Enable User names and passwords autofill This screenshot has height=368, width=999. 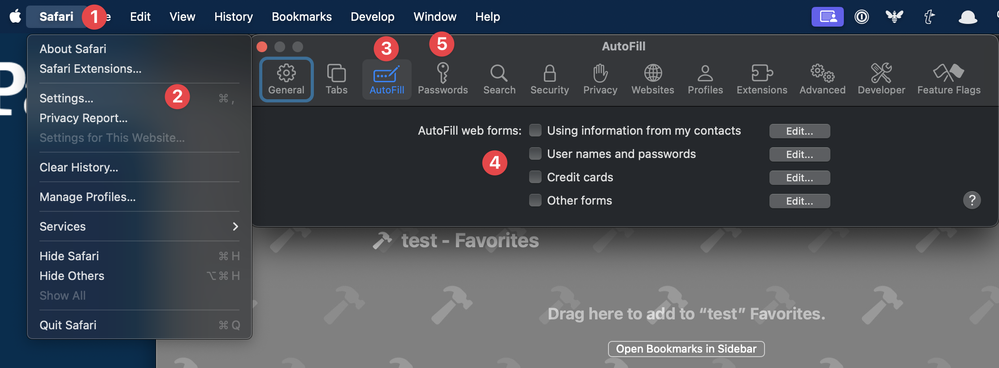click(535, 154)
